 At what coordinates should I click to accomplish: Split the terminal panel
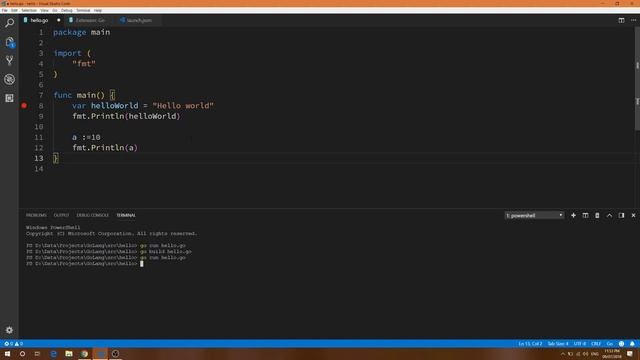point(585,216)
